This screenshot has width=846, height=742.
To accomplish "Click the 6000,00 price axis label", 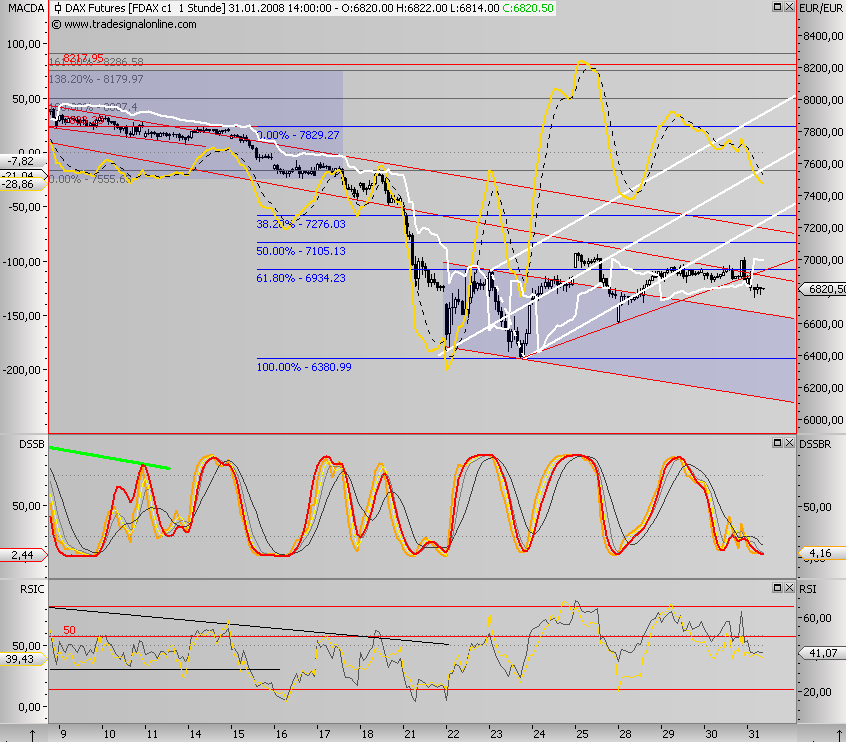I will click(x=823, y=420).
